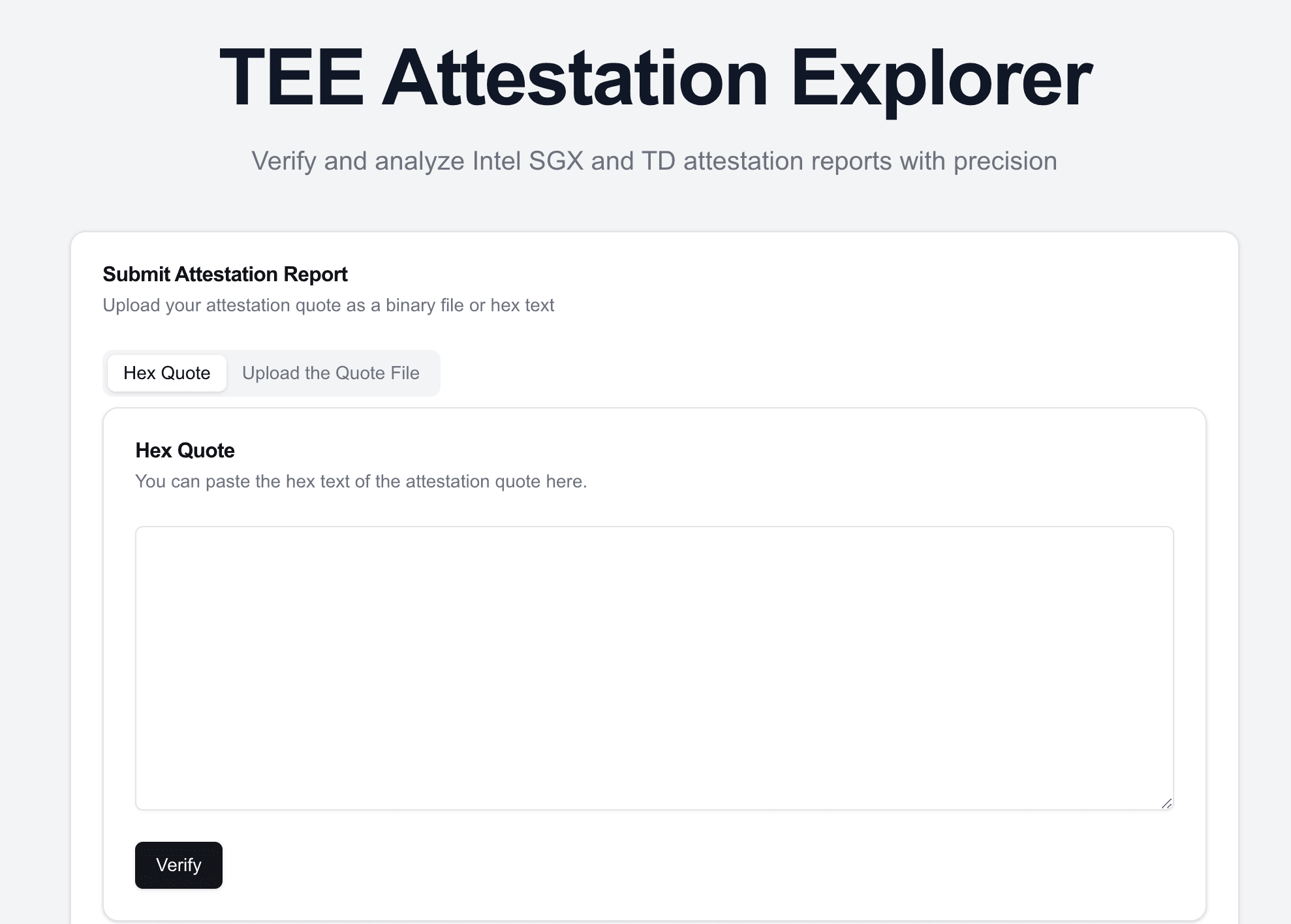
Task: Grab the text area resize handle
Action: click(x=1166, y=803)
